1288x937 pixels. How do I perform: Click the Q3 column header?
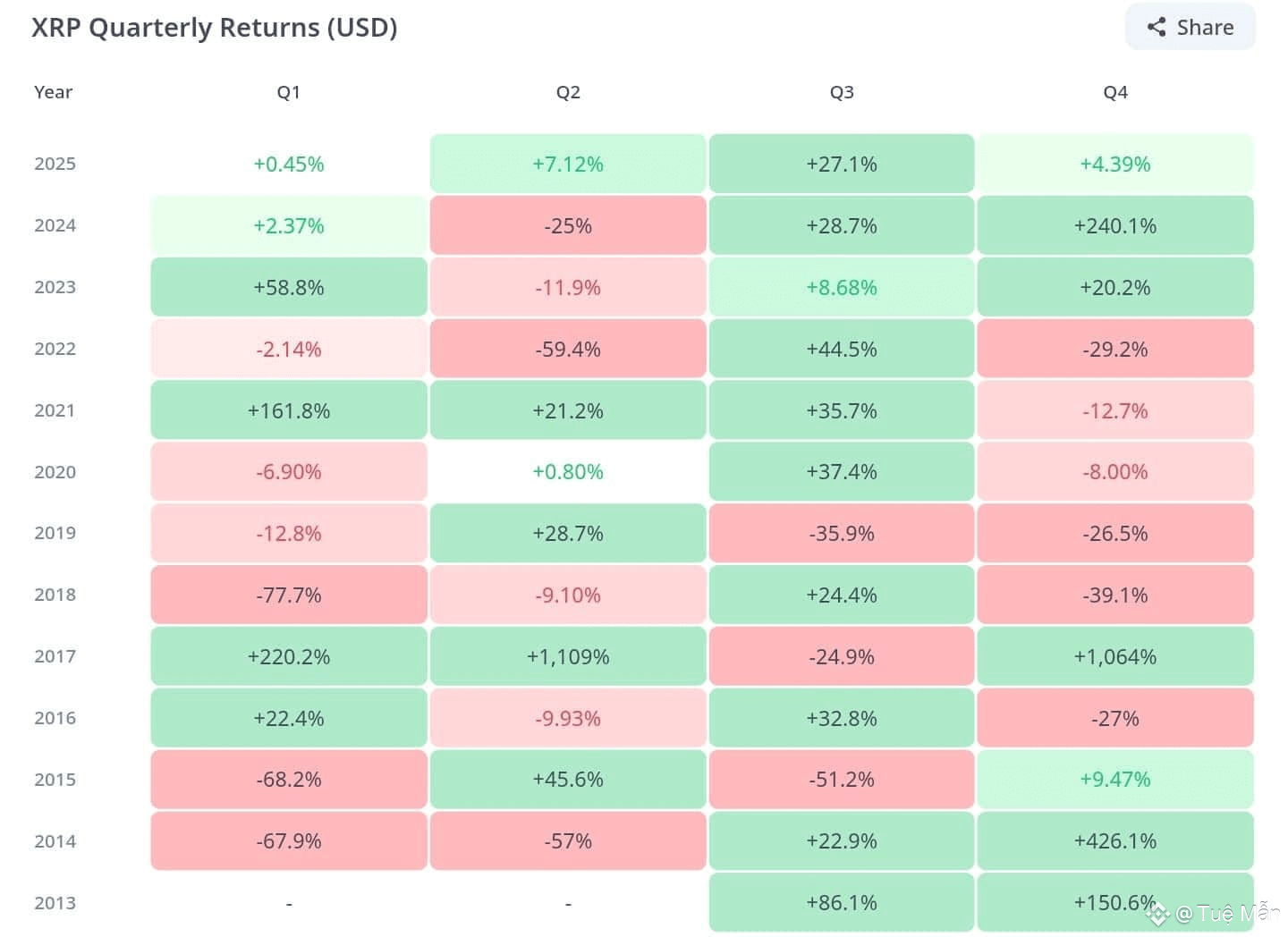click(842, 92)
